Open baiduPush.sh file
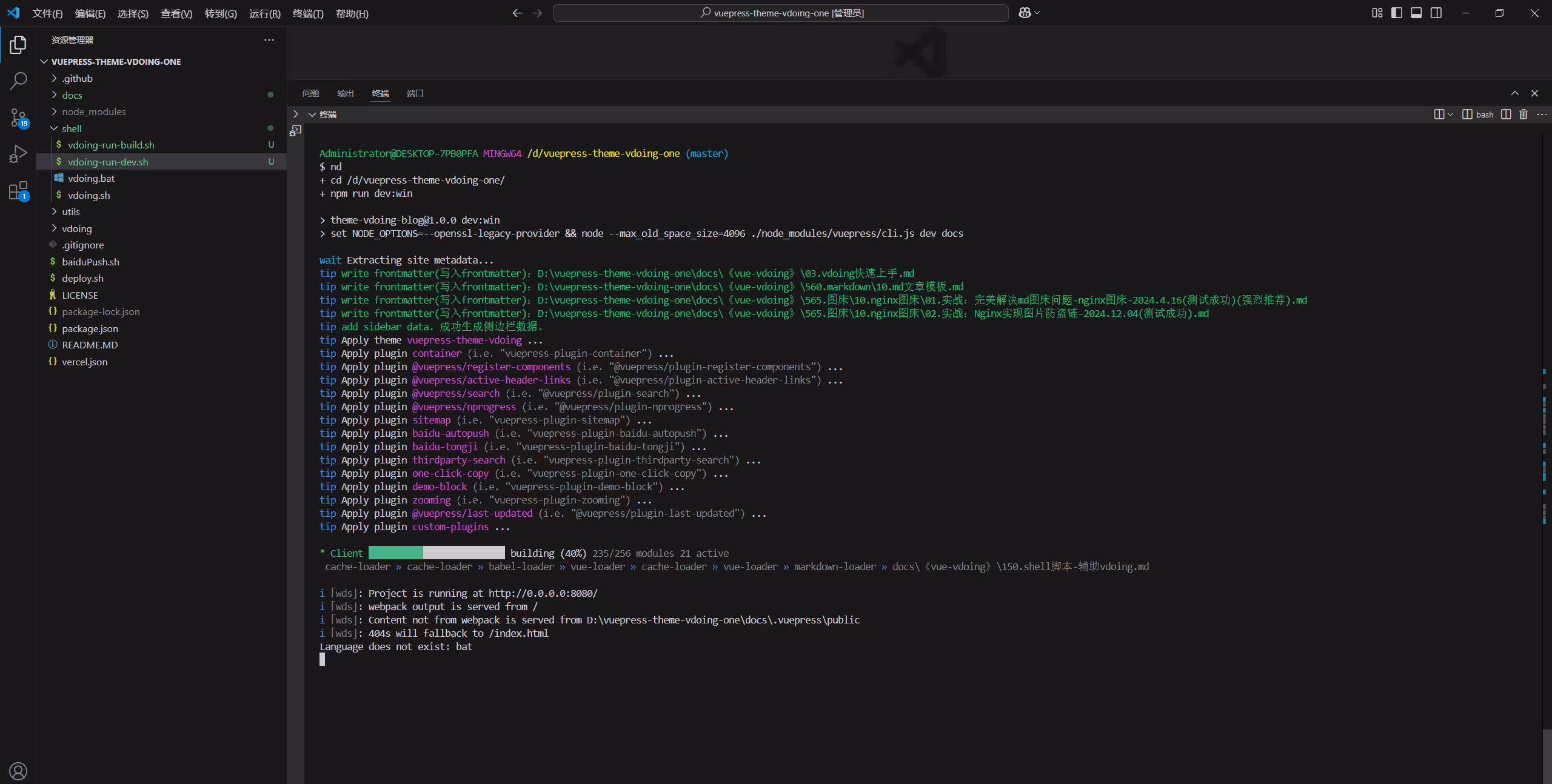Viewport: 1552px width, 784px height. pyautogui.click(x=161, y=262)
